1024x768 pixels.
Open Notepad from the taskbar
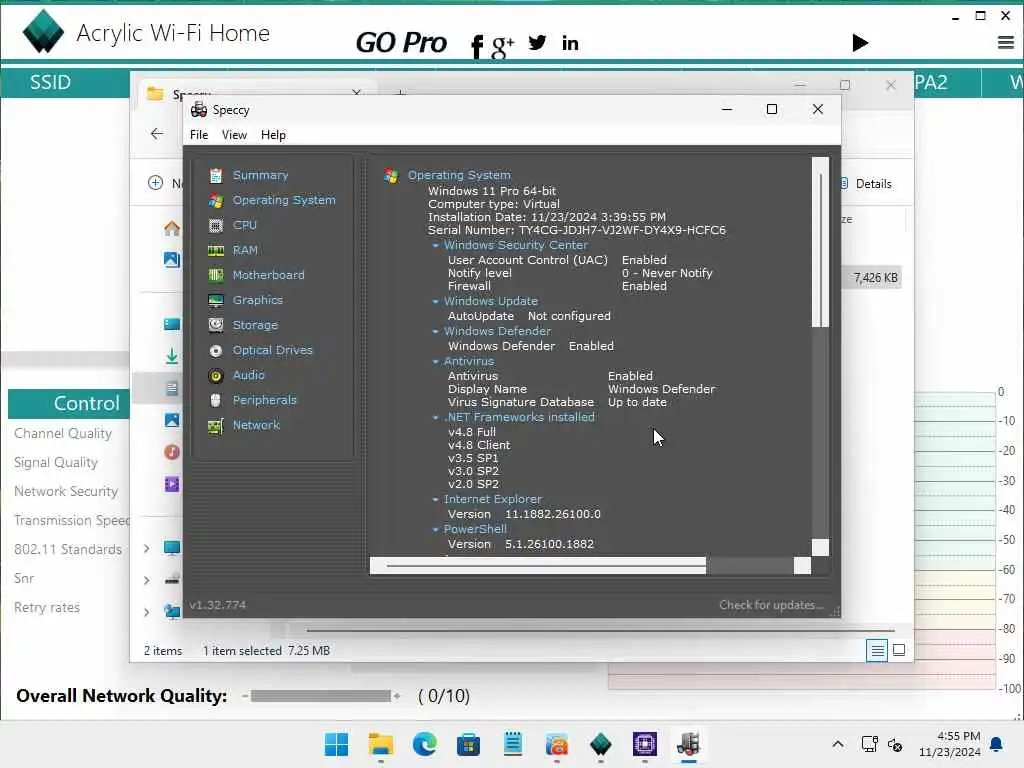point(513,744)
